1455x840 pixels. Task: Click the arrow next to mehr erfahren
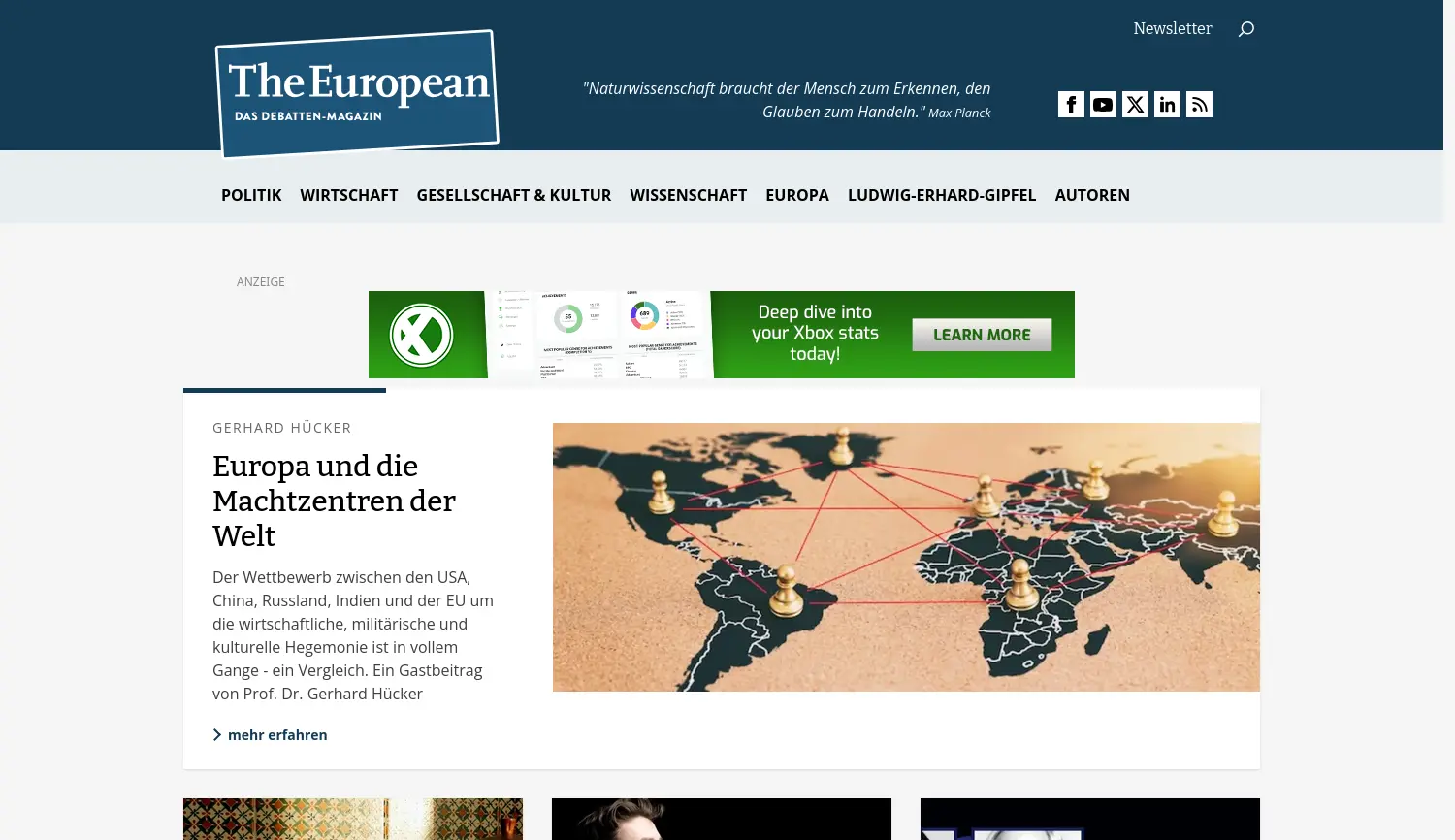217,734
